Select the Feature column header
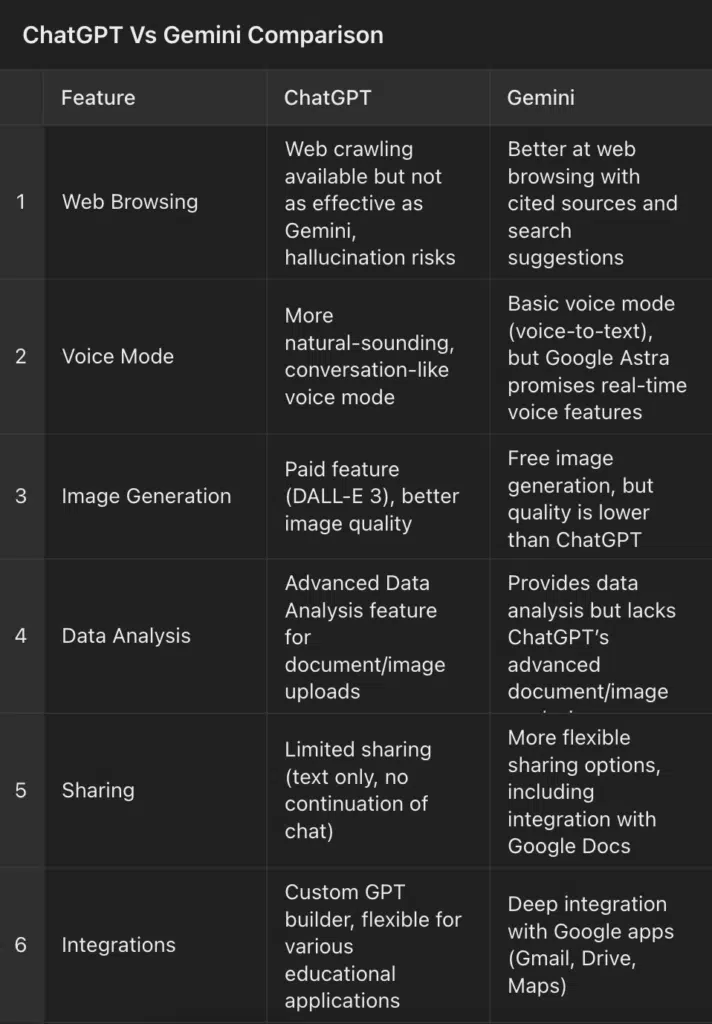Screen dimensions: 712x1024 pos(98,98)
